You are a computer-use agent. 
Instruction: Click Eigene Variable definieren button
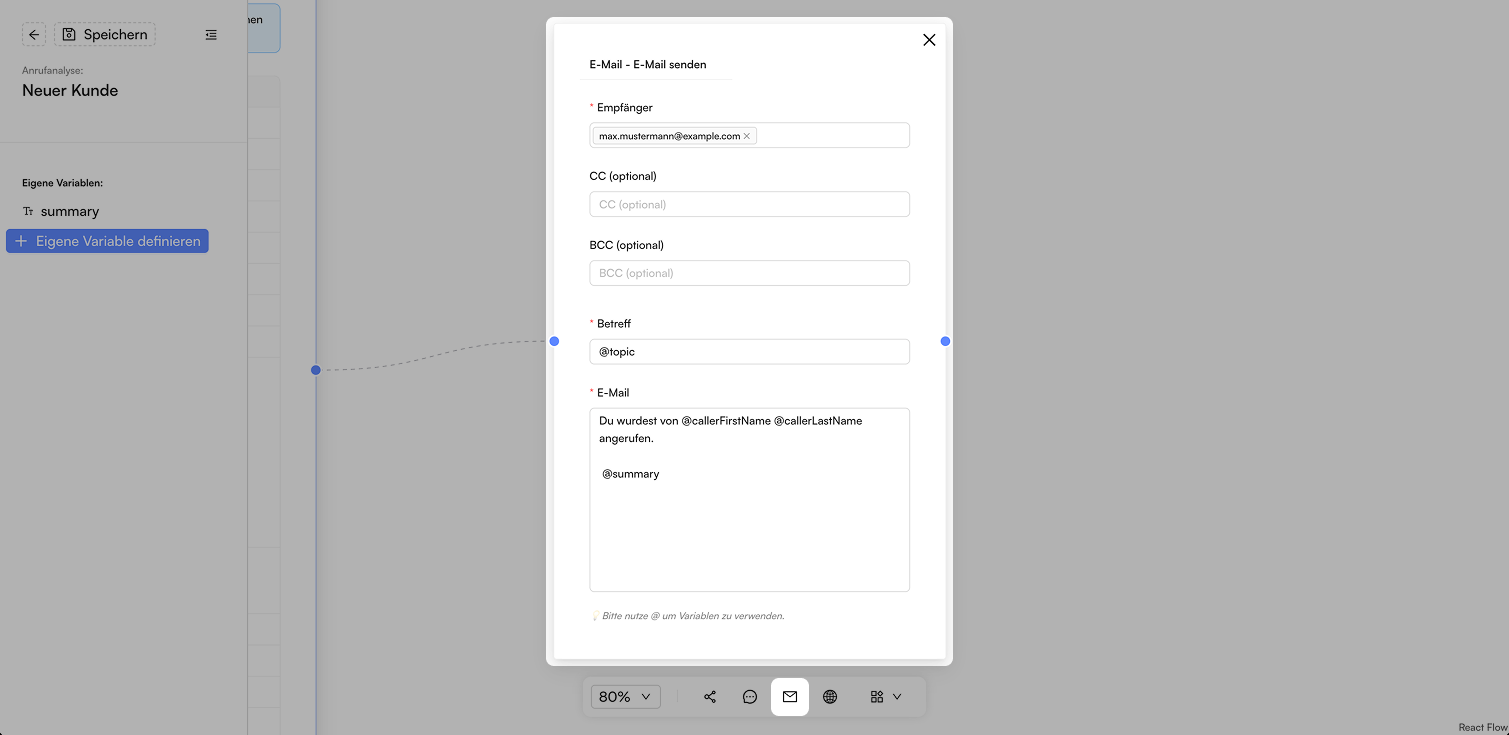pyautogui.click(x=107, y=241)
